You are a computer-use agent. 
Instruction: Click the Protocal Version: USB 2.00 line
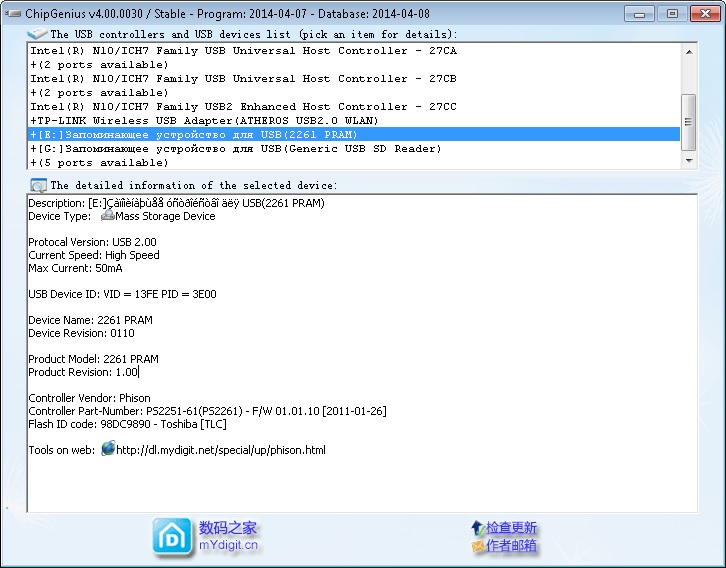pos(93,242)
